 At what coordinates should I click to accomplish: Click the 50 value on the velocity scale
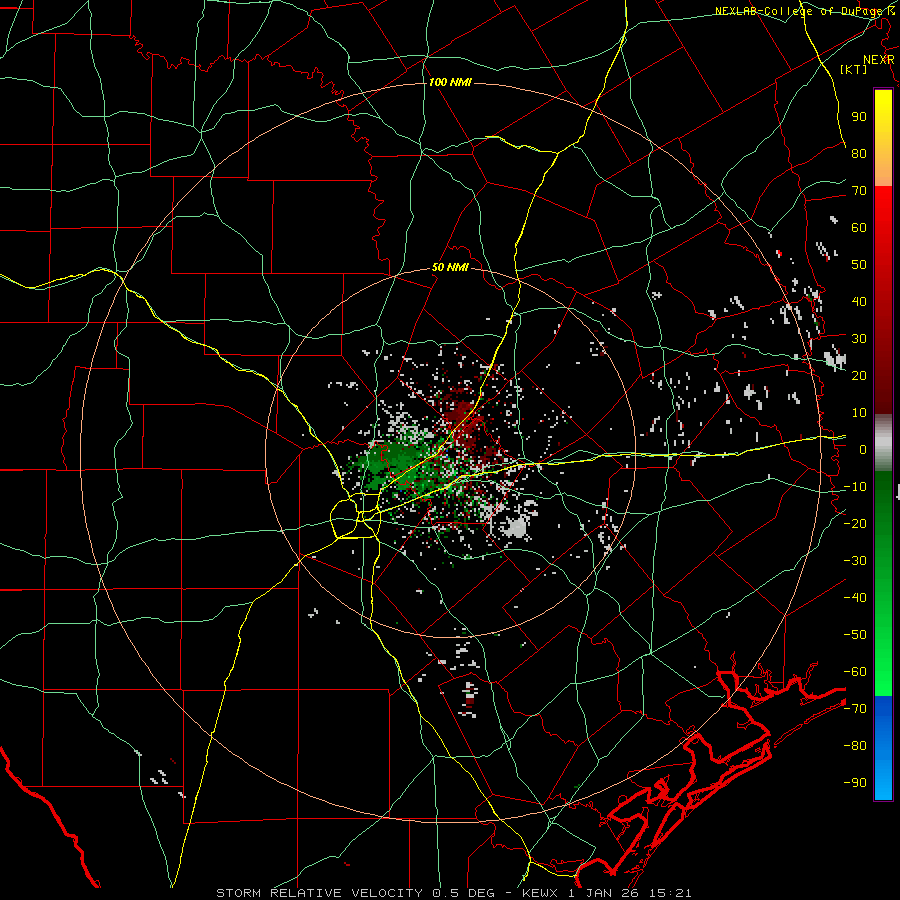pyautogui.click(x=859, y=265)
